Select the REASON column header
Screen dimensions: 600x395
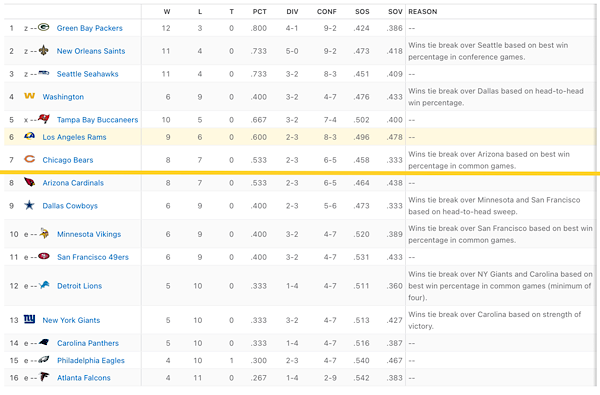click(422, 11)
